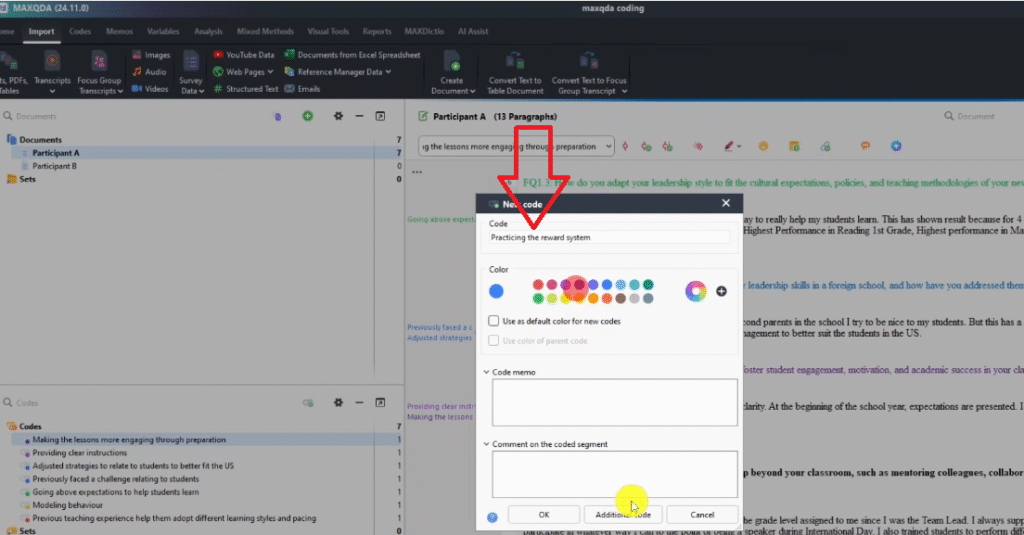Toggle Use color of parent code checkbox
Viewport: 1024px width, 535px height.
pos(494,341)
